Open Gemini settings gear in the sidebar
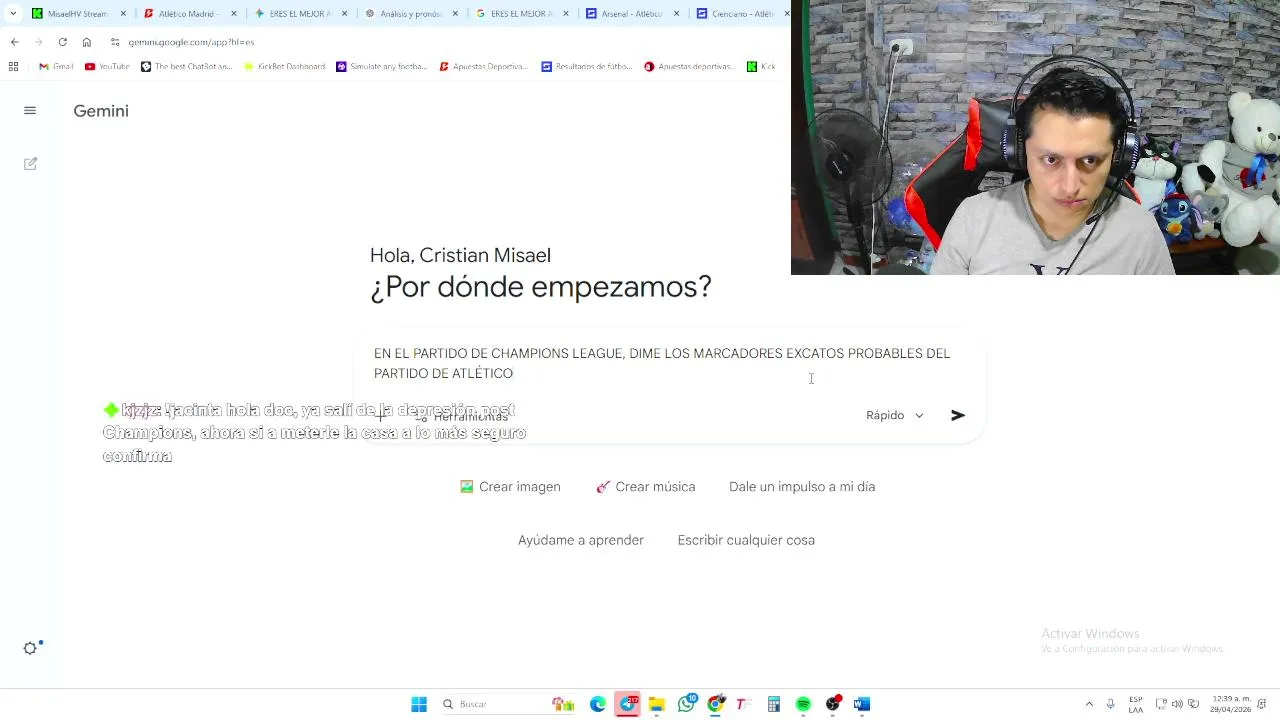Viewport: 1280px width, 720px height. click(31, 648)
